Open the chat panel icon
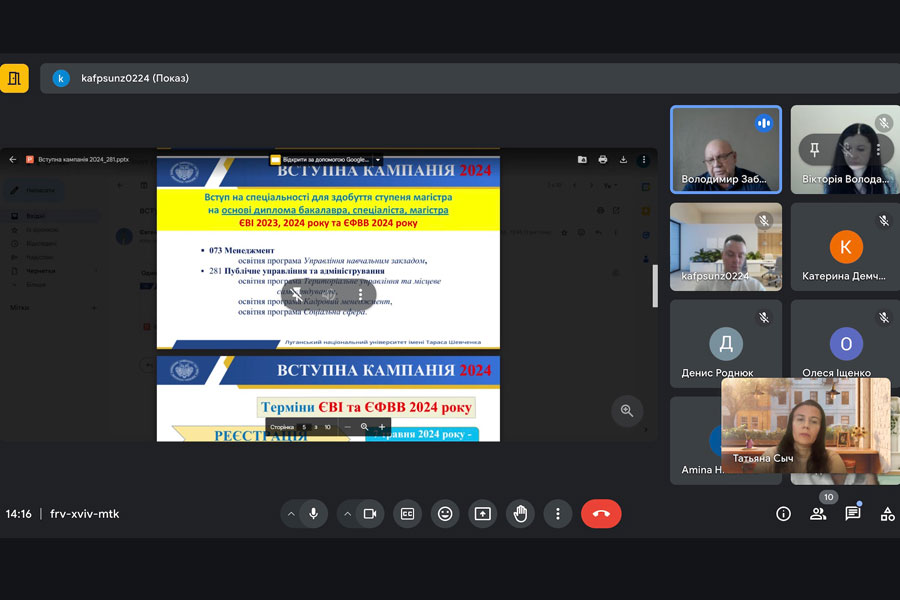 pyautogui.click(x=853, y=513)
